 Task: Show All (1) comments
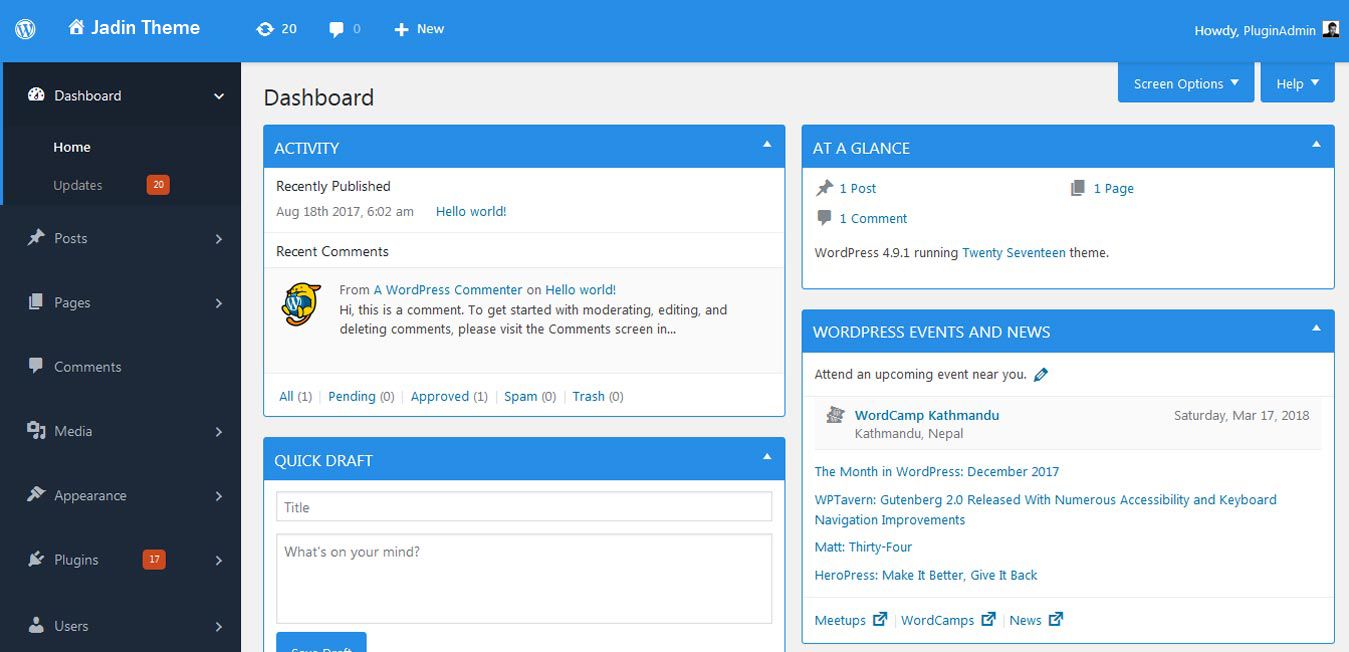295,396
